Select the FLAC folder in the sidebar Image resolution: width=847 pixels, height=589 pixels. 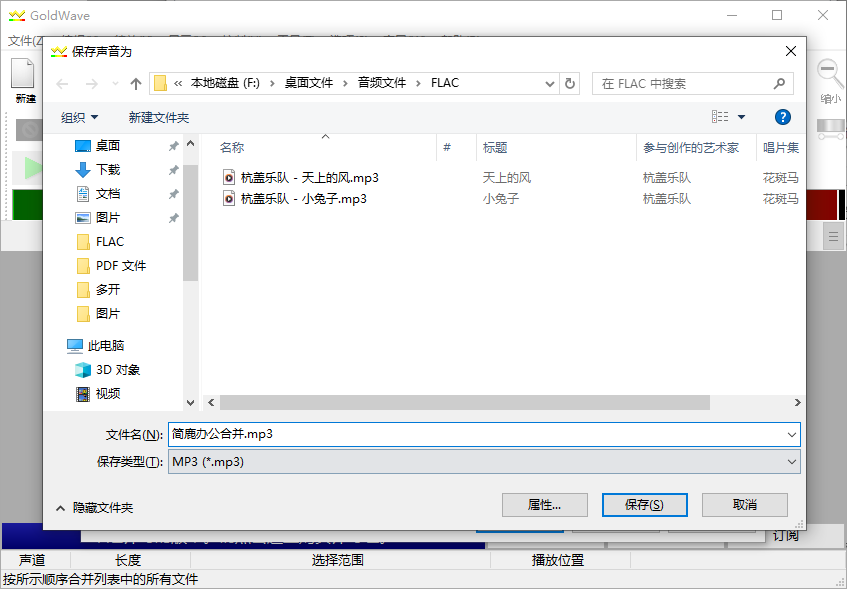click(110, 241)
